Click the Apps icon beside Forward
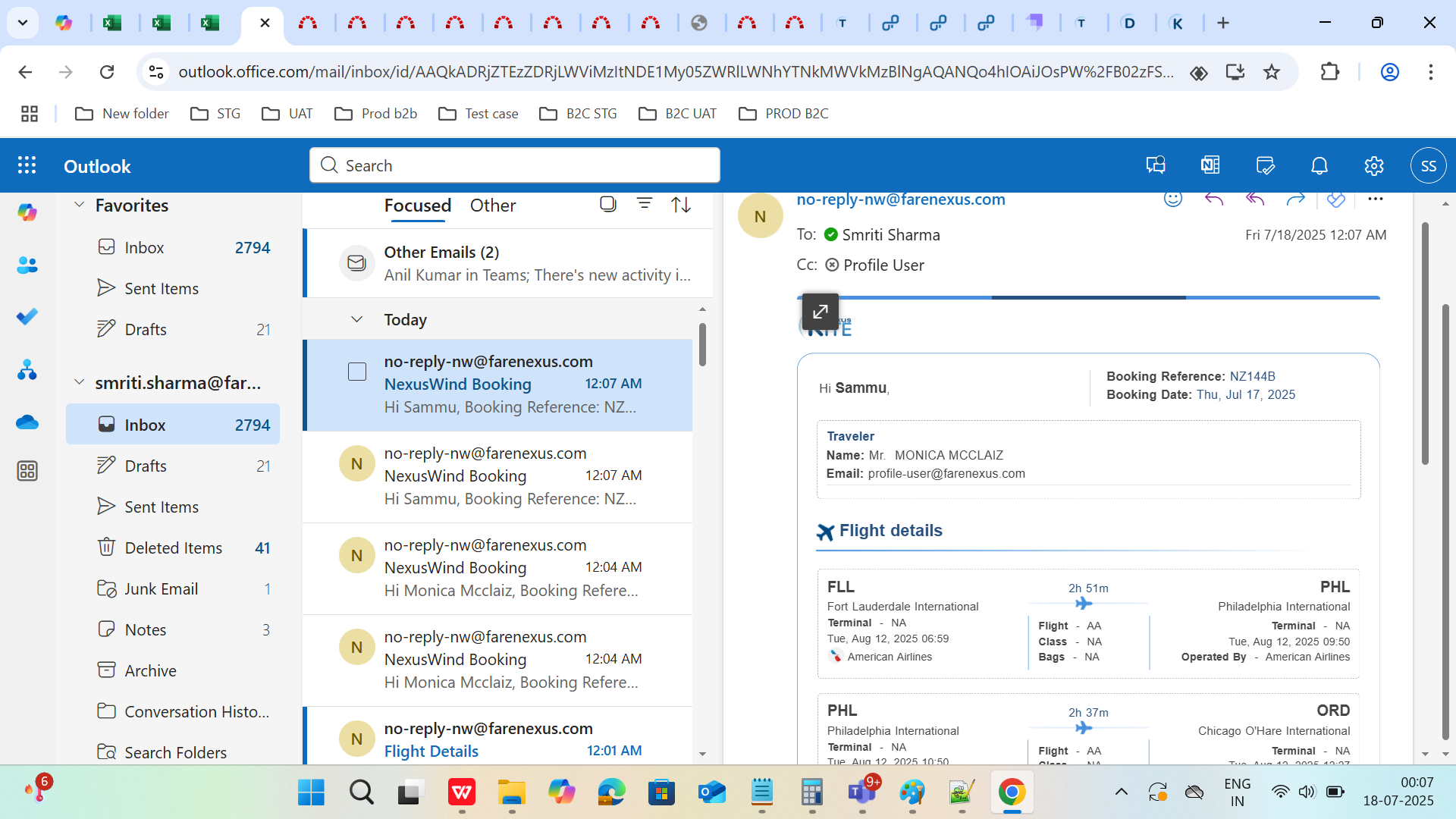The image size is (1456, 819). [1336, 199]
